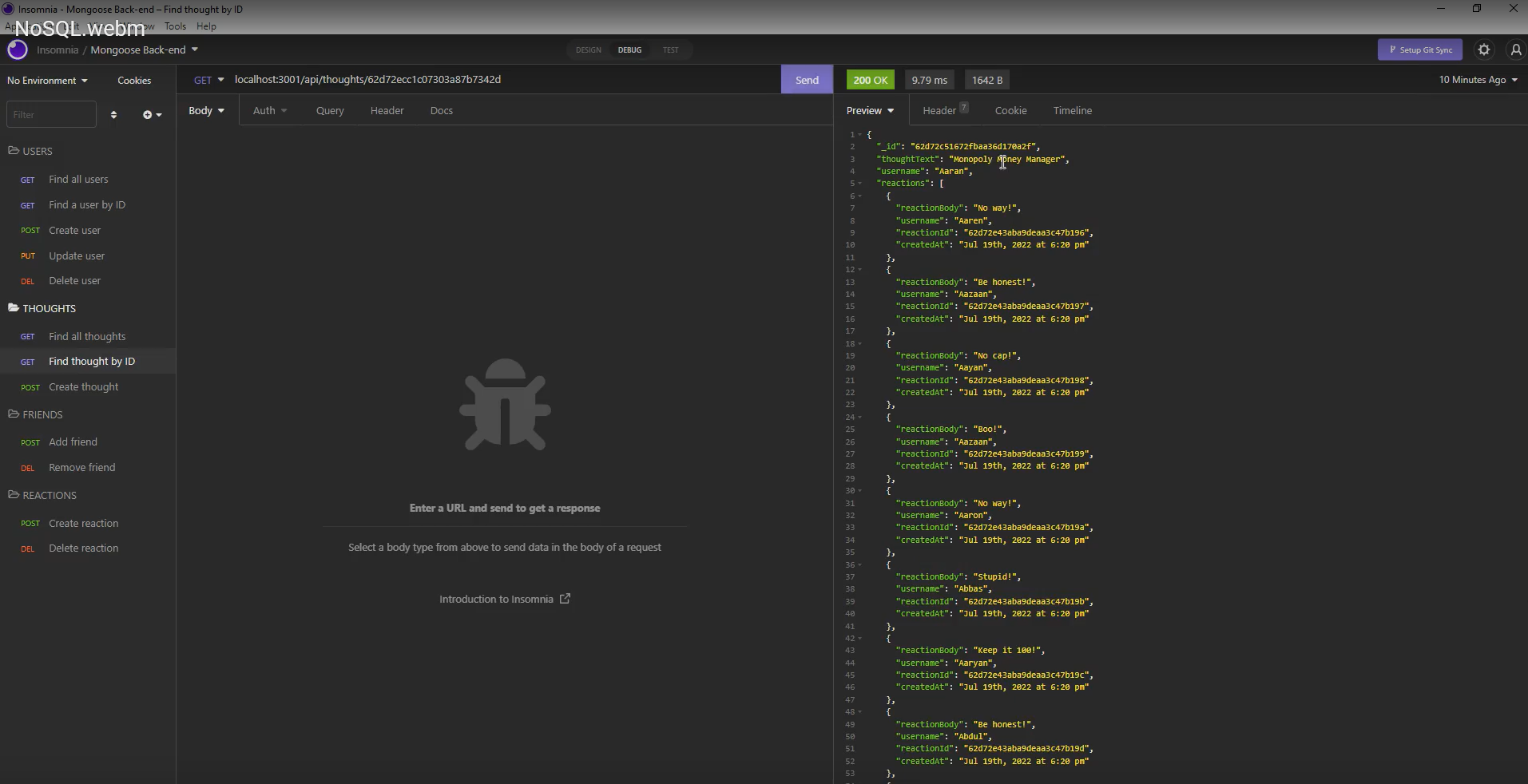Image resolution: width=1528 pixels, height=784 pixels.
Task: Switch to the TEST view
Action: pyautogui.click(x=670, y=49)
